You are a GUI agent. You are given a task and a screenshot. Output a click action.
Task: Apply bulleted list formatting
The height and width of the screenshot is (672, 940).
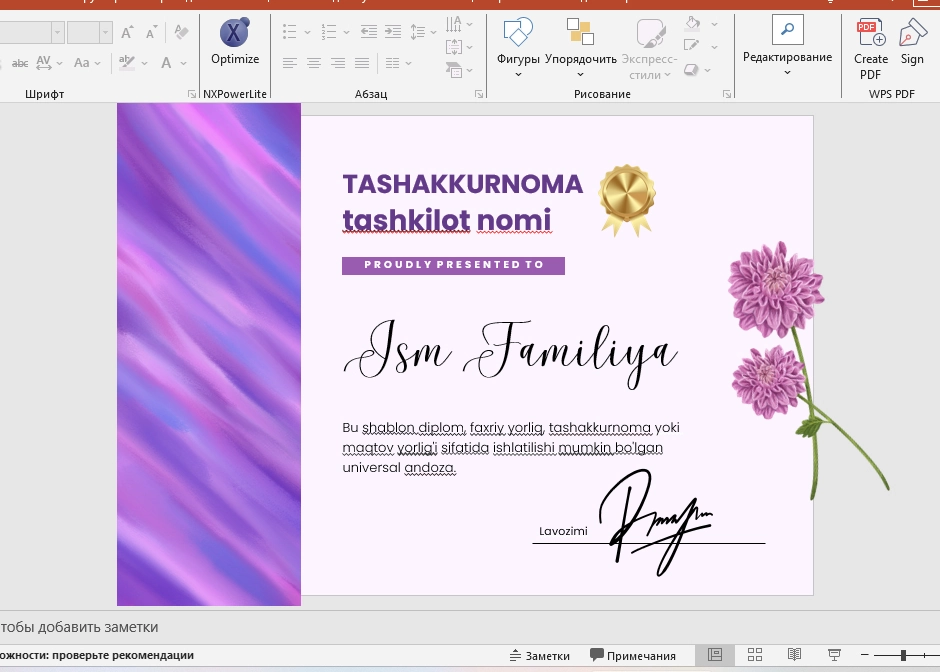(290, 32)
